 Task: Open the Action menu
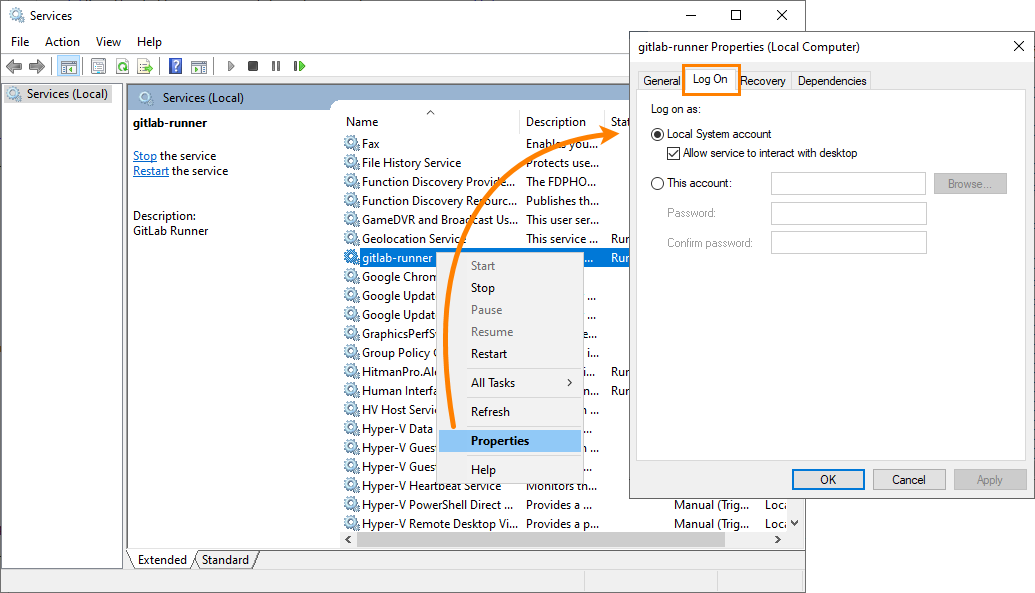pos(62,42)
